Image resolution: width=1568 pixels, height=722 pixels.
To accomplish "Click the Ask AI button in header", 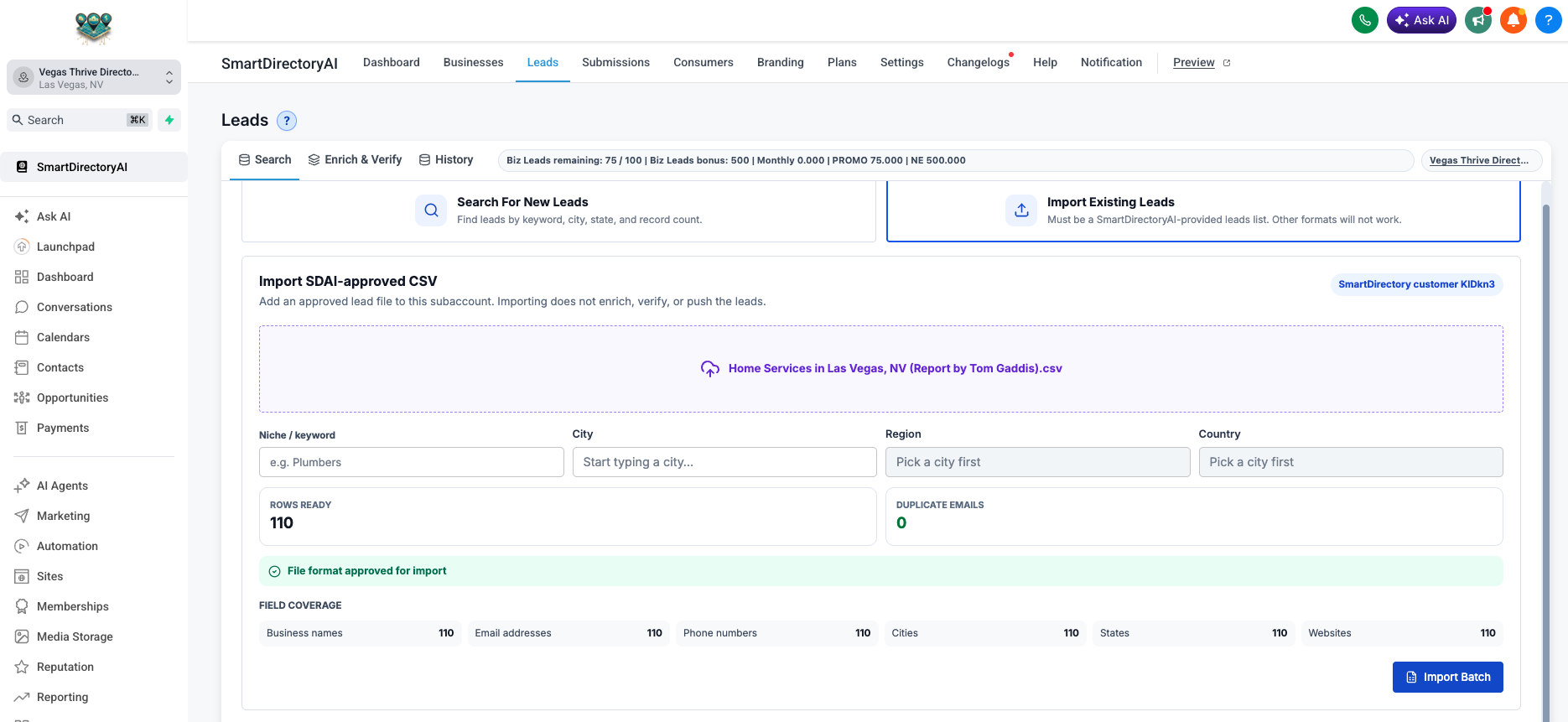I will [1421, 20].
